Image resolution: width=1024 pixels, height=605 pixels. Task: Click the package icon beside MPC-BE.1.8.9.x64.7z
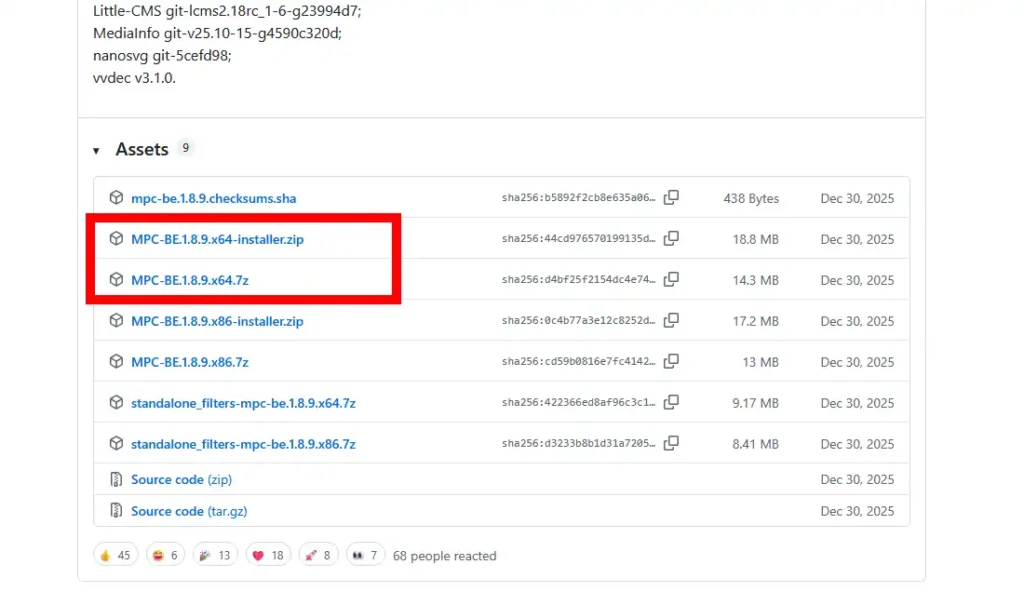coord(116,280)
